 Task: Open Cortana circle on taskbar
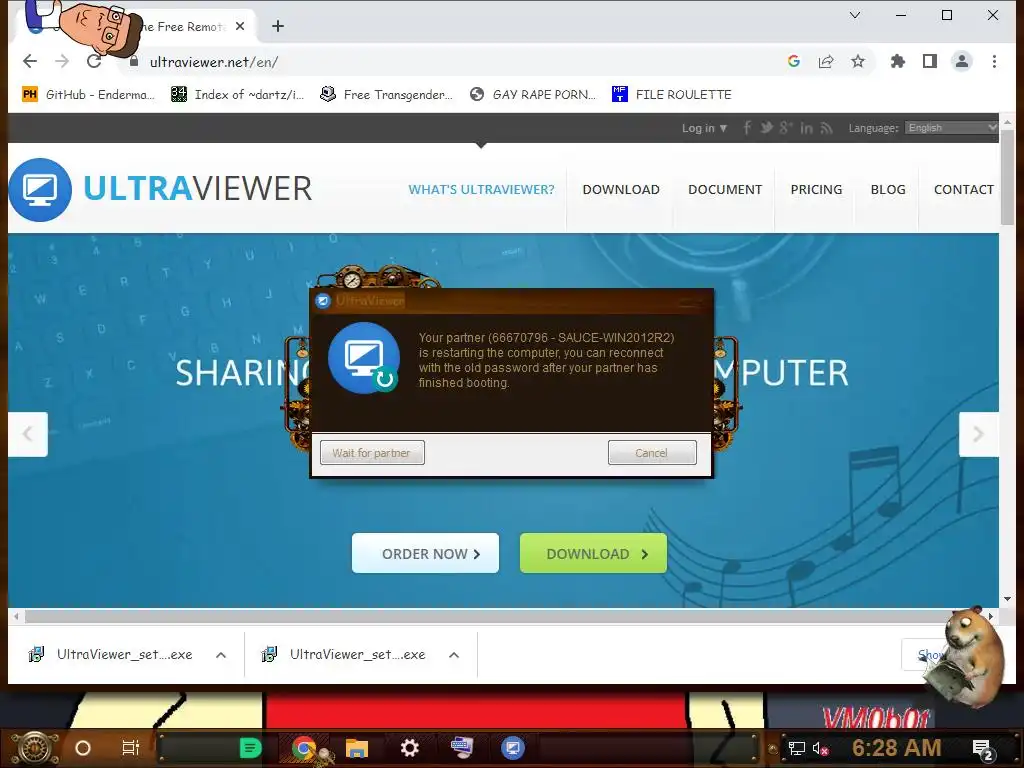(x=83, y=748)
